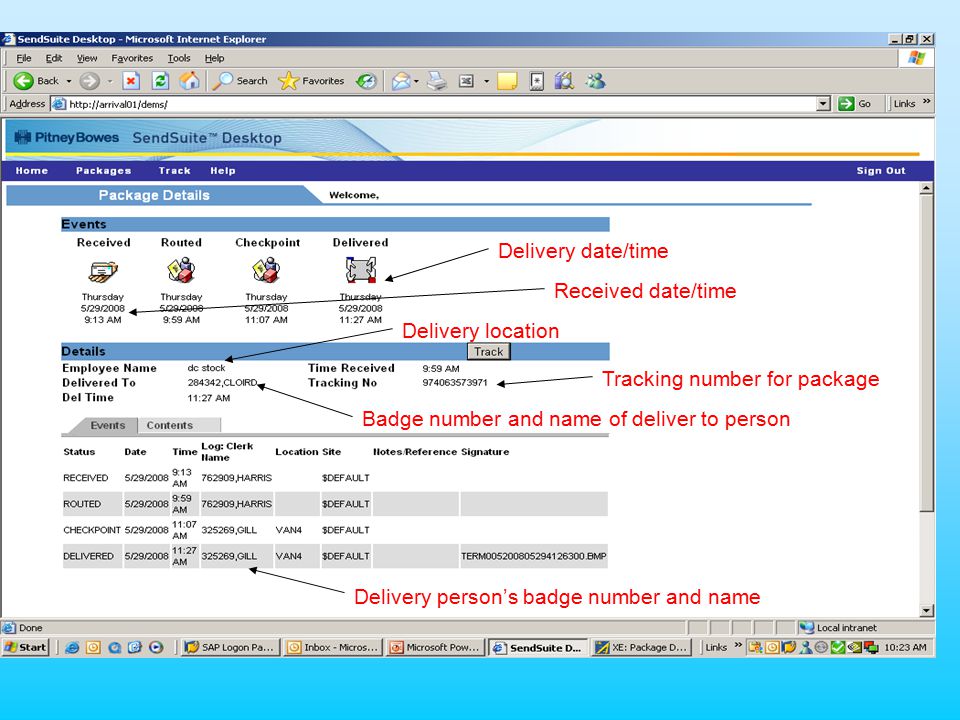
Task: Click the Stop page loading icon
Action: pos(131,81)
